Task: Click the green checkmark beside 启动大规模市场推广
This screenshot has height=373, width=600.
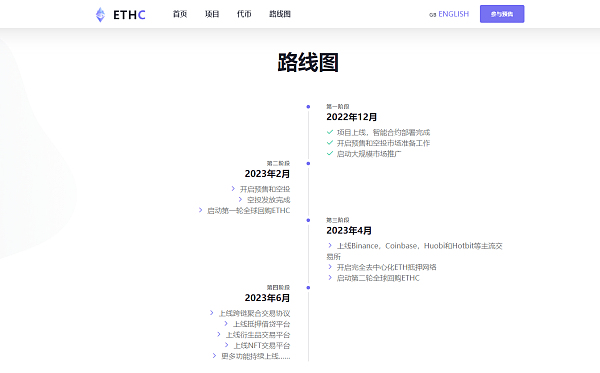Action: 330,153
